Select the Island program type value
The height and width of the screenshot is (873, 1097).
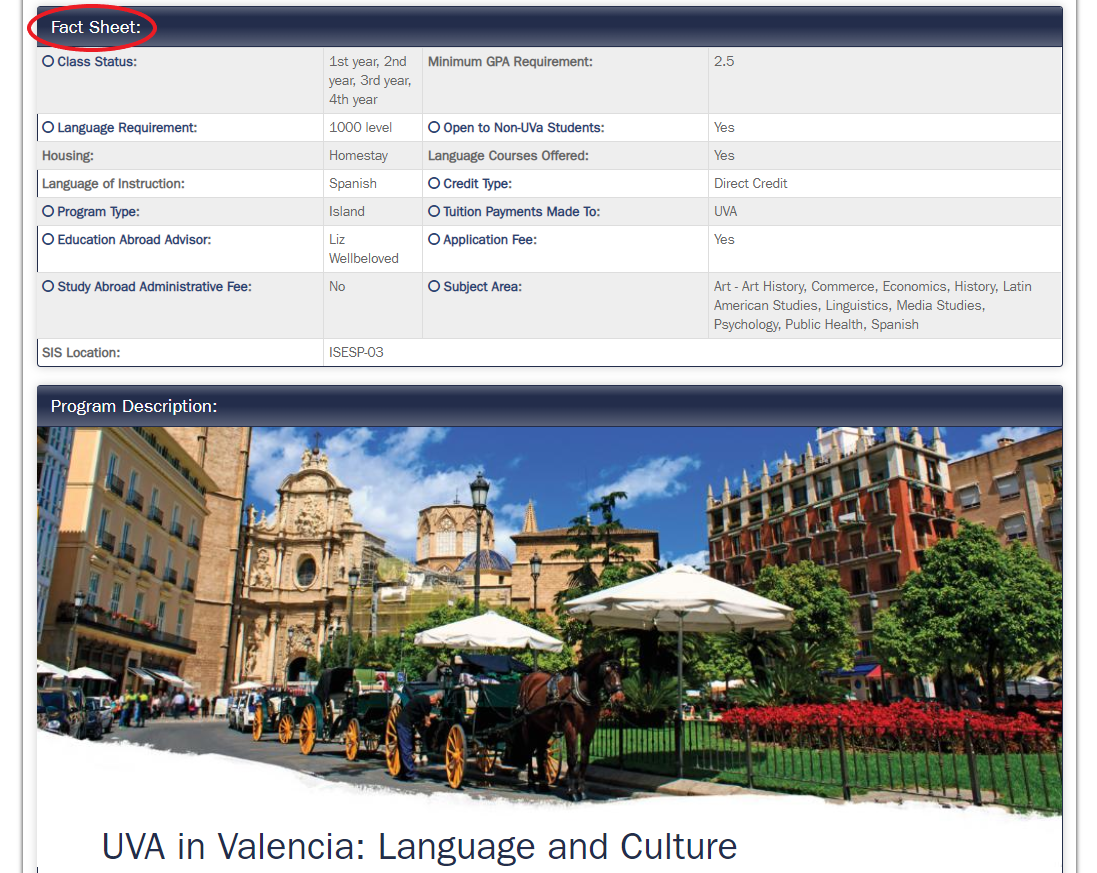pyautogui.click(x=347, y=211)
